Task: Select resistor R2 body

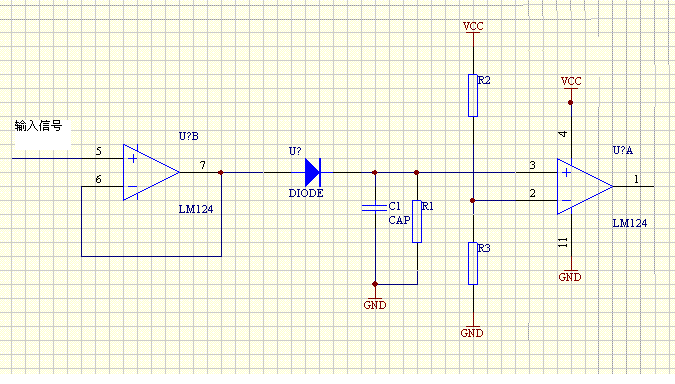Action: [x=473, y=95]
